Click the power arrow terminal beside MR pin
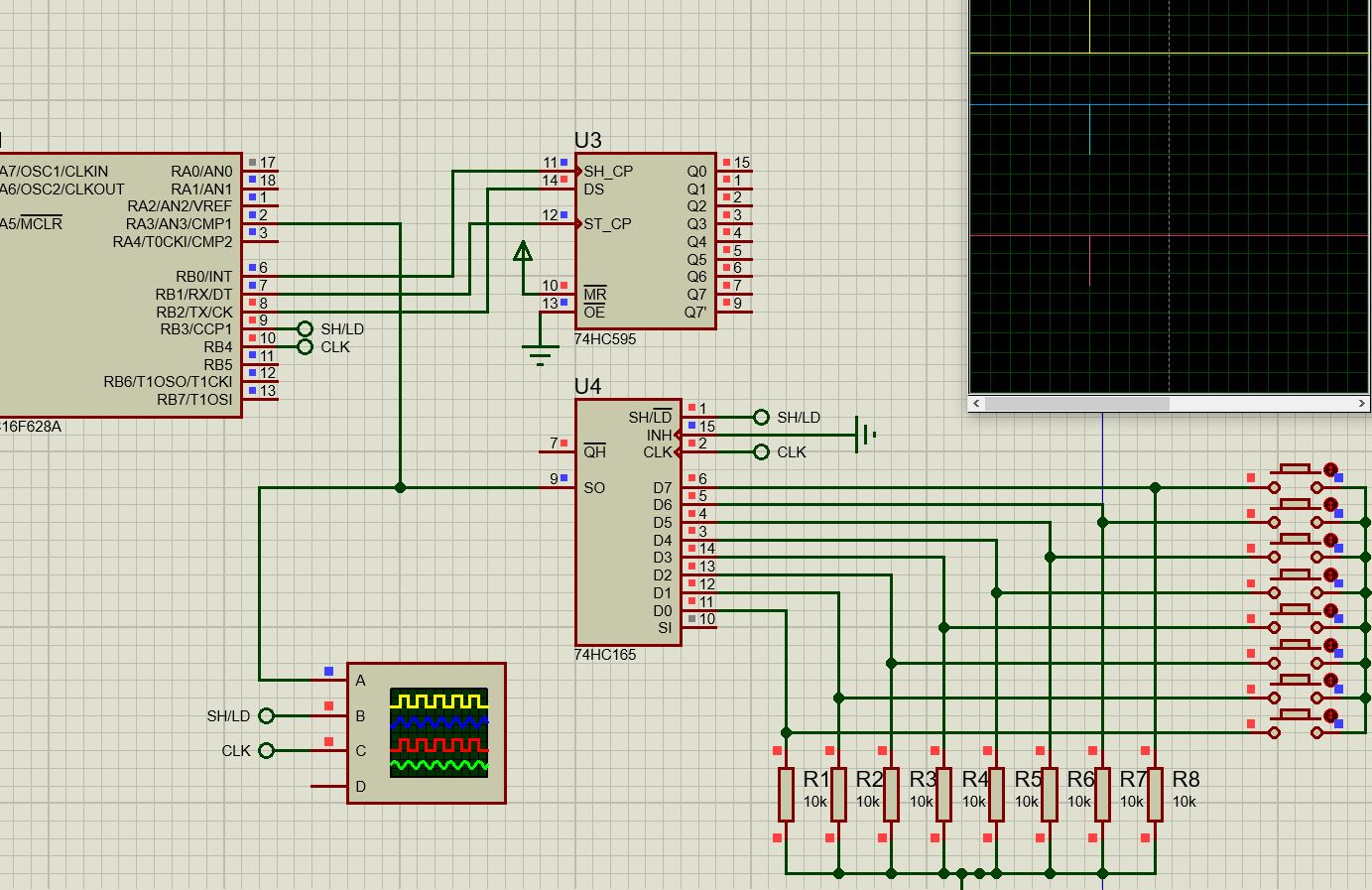The image size is (1372, 890). click(523, 251)
